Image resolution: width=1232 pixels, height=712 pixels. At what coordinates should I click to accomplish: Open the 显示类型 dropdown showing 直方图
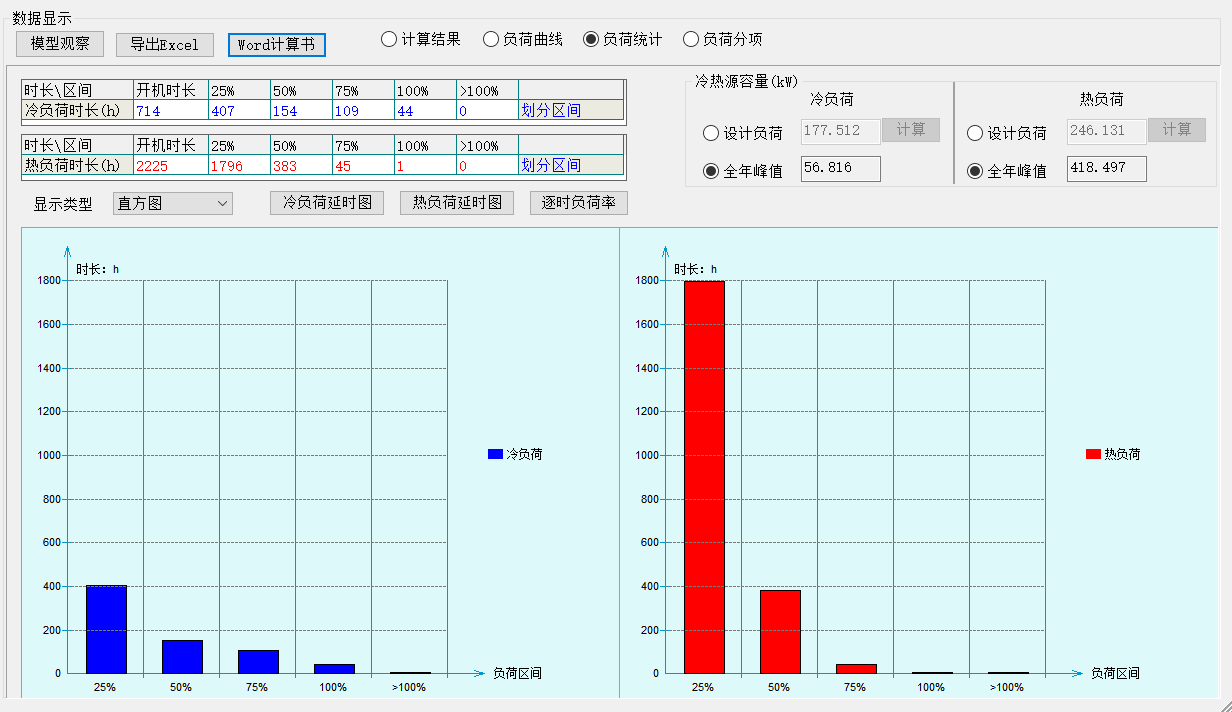pyautogui.click(x=172, y=204)
